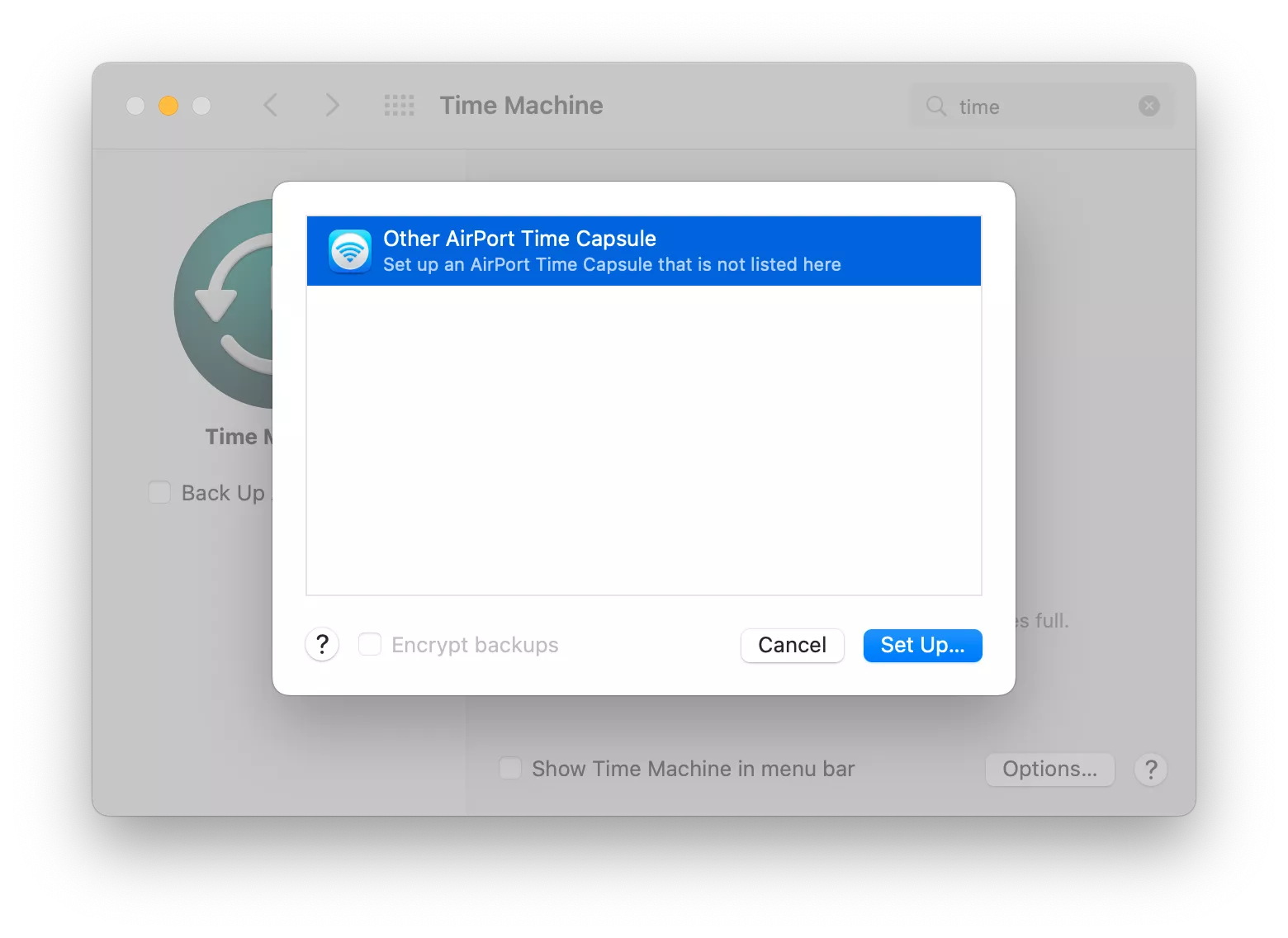Viewport: 1288px width, 938px height.
Task: Open Show All preferences grid icon
Action: (x=399, y=105)
